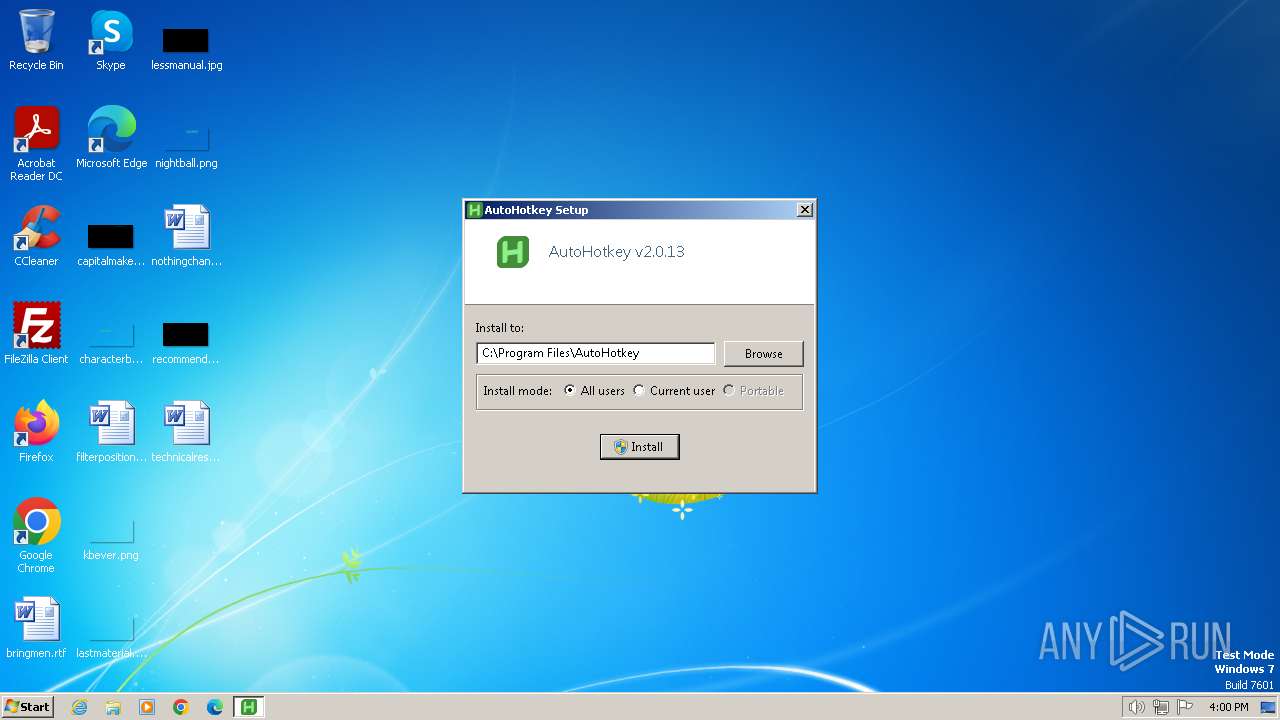Open the Recycle Bin desktop icon
1280x720 pixels.
36,40
